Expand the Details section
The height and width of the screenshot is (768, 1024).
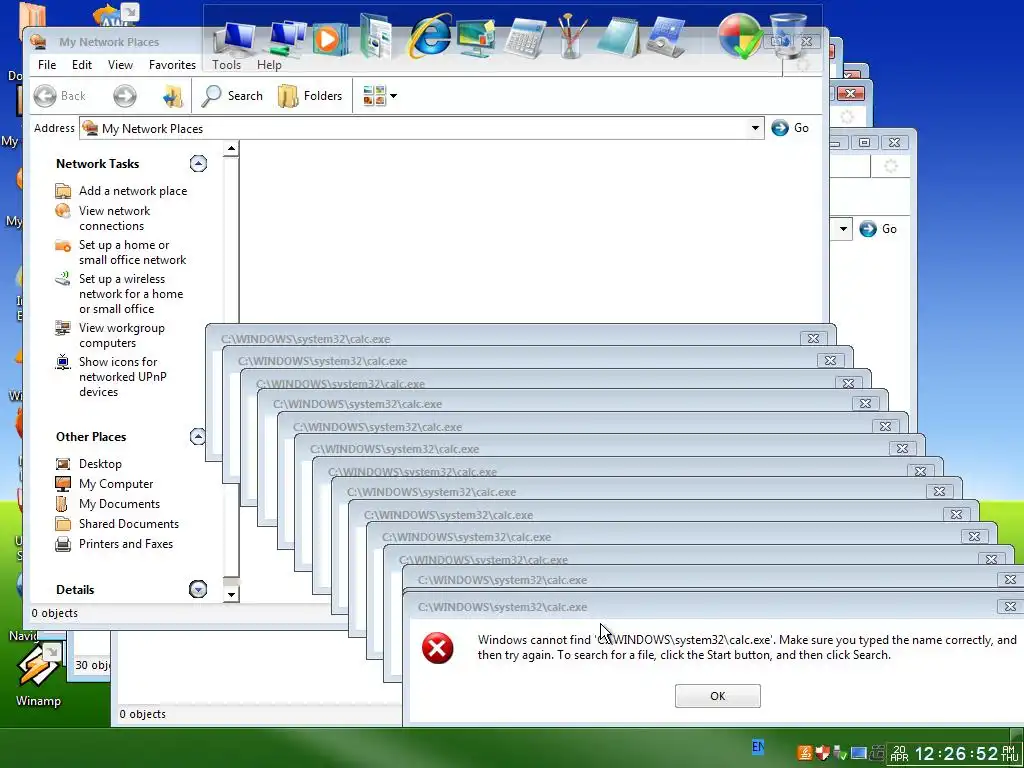tap(198, 589)
